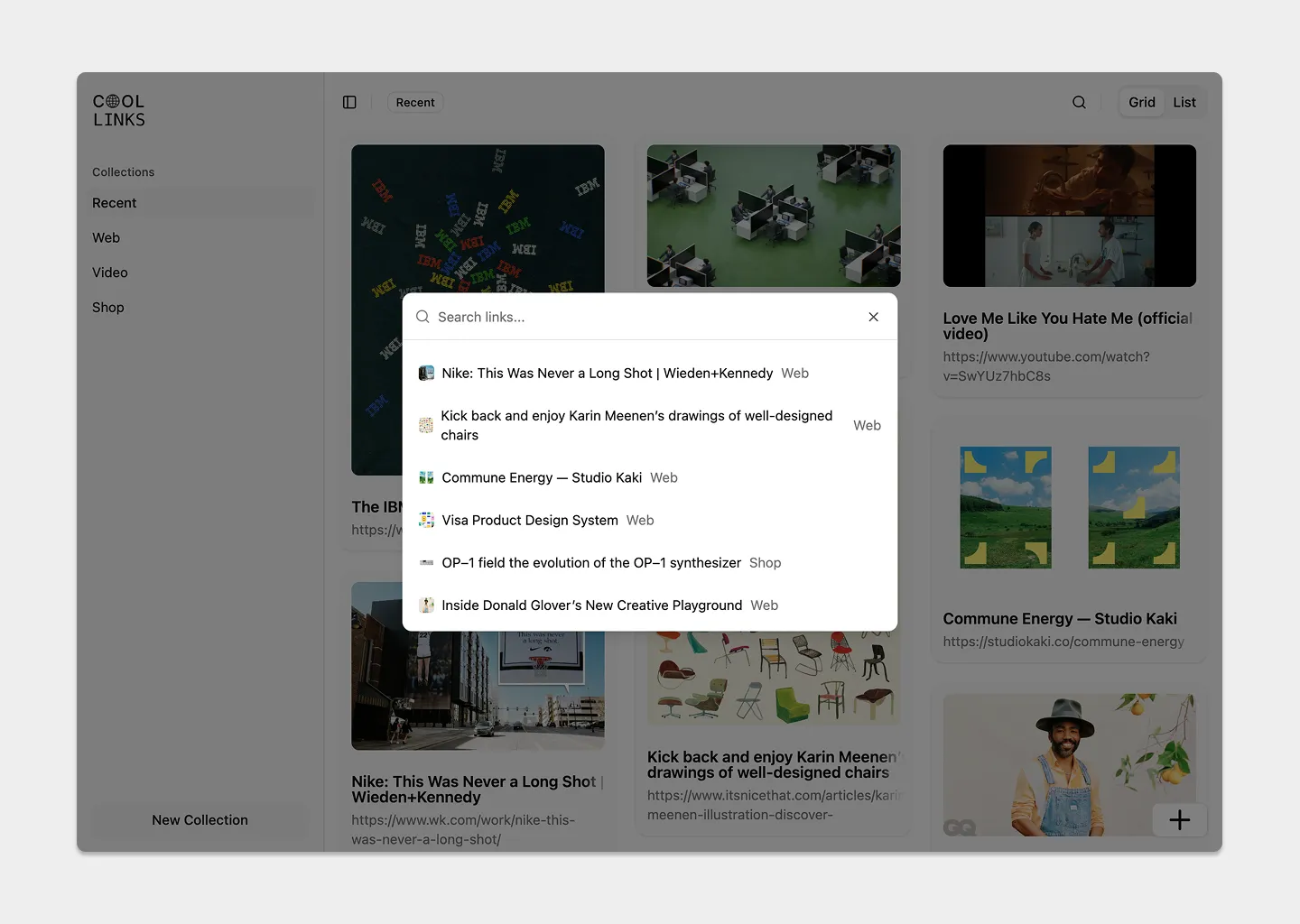Click Kick back and enjoy Karin Meenen card title
The image size is (1300, 924).
775,765
